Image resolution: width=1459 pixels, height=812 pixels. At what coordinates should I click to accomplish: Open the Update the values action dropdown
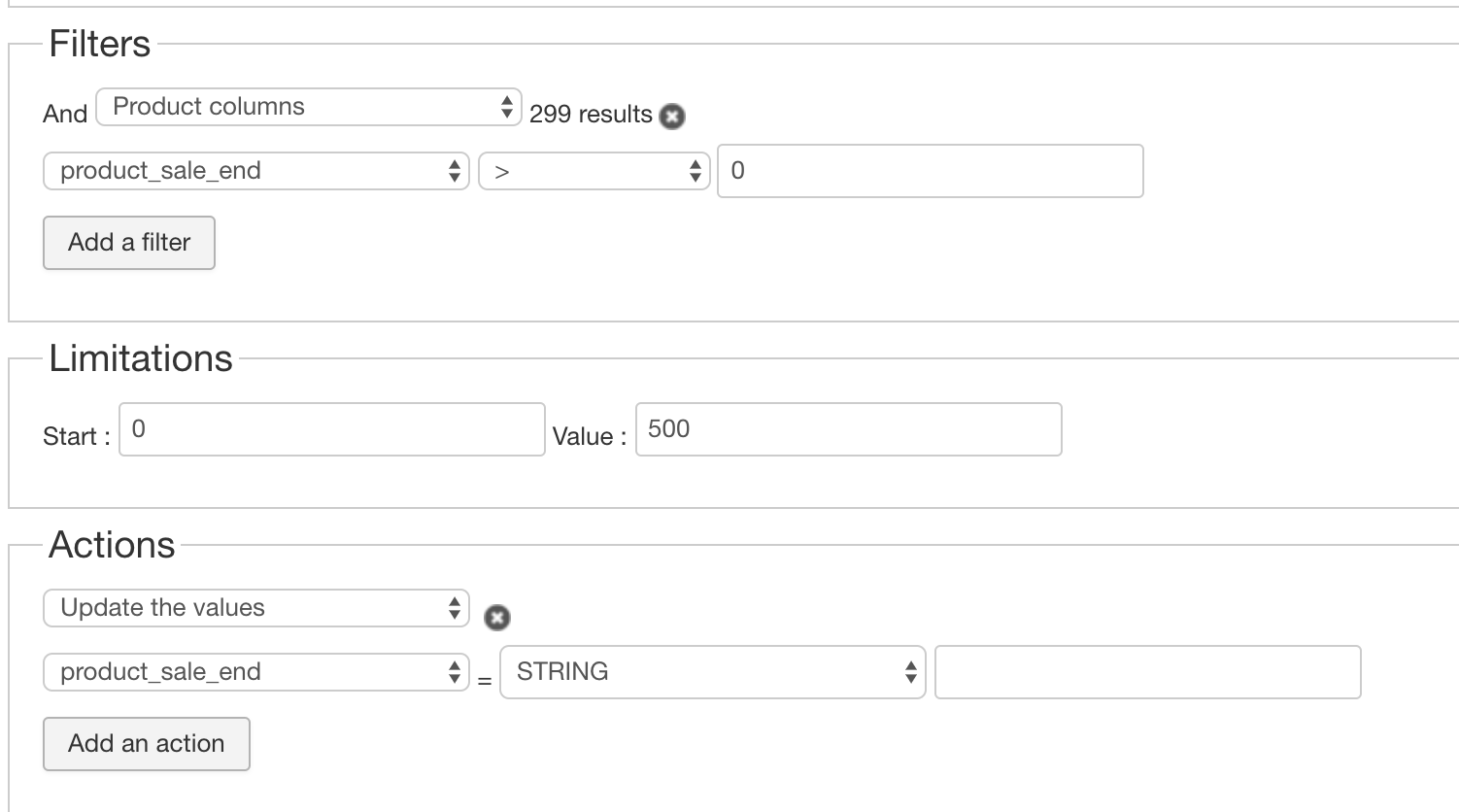click(x=256, y=608)
